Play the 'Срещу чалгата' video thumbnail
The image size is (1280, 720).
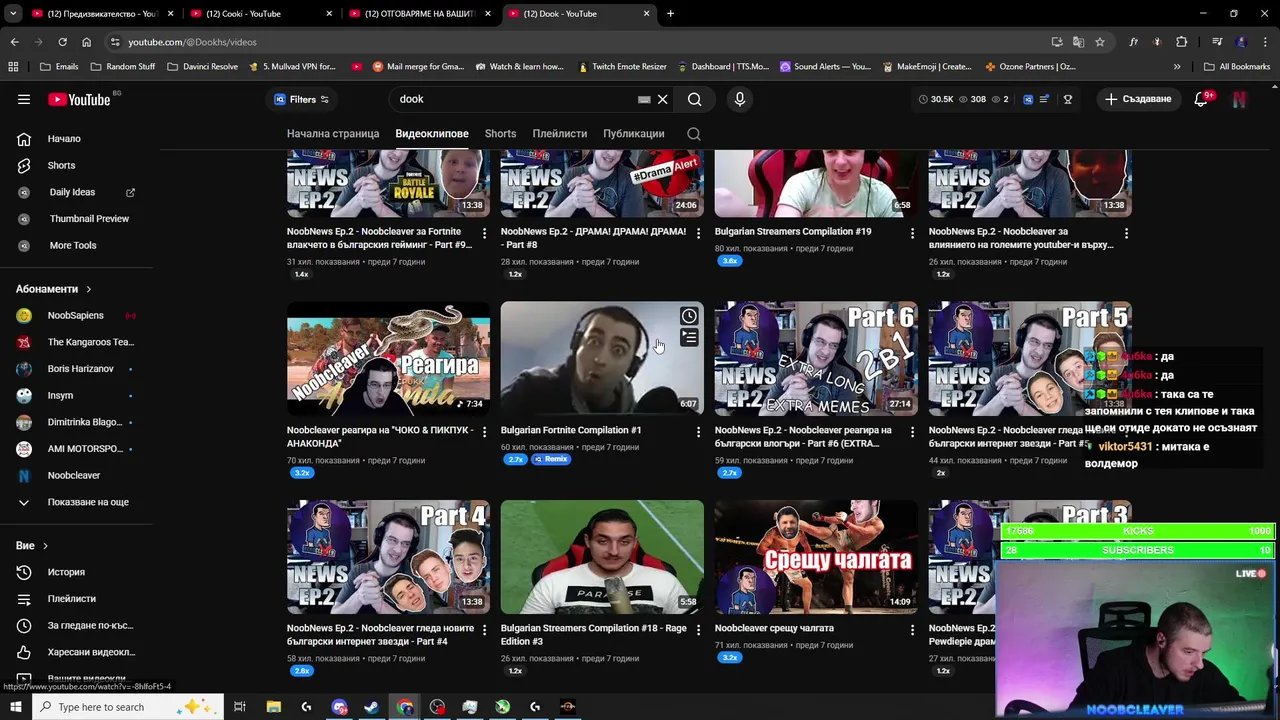(x=816, y=558)
